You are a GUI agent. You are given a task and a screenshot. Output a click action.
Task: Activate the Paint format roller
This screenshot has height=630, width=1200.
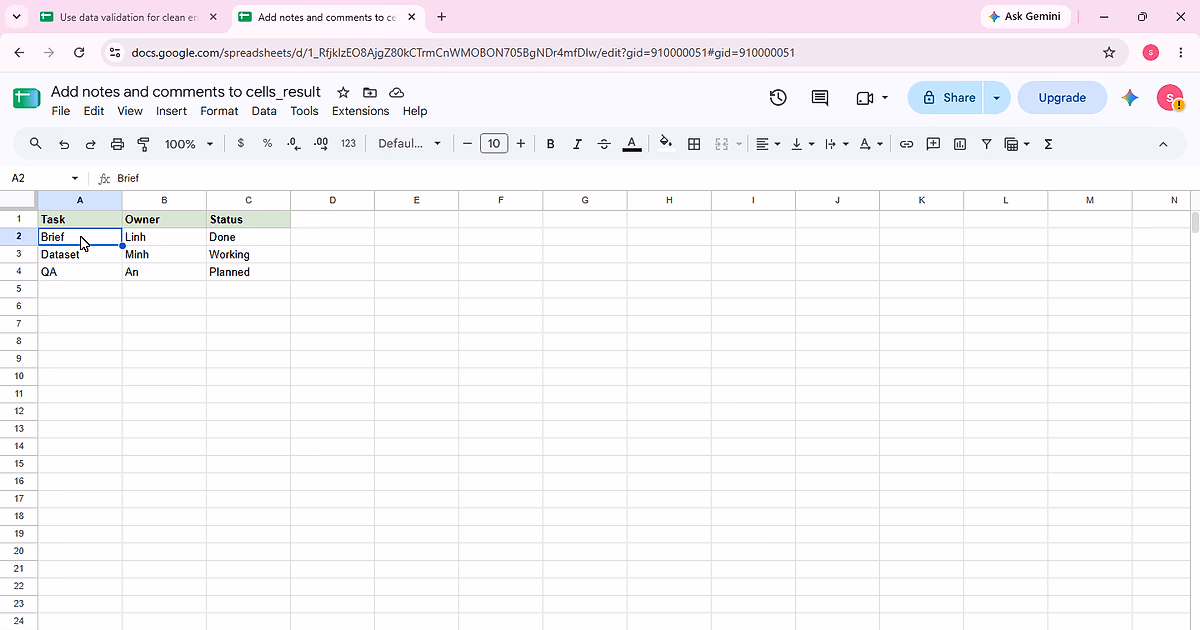point(143,144)
